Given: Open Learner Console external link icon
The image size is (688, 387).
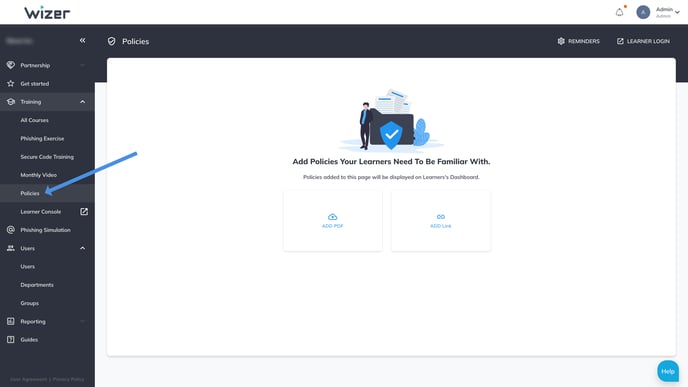Looking at the screenshot, I should pyautogui.click(x=84, y=211).
